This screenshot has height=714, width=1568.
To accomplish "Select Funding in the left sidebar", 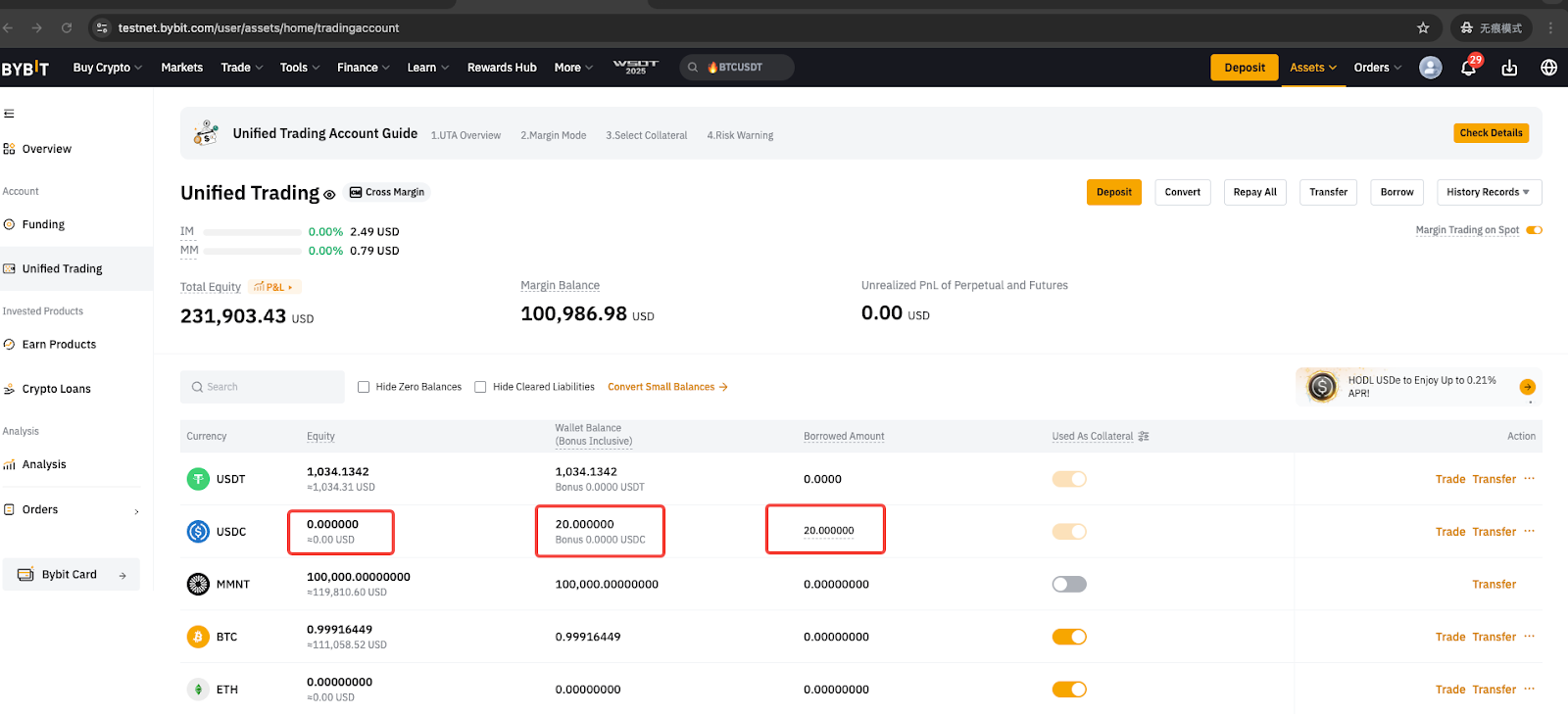I will pos(43,224).
